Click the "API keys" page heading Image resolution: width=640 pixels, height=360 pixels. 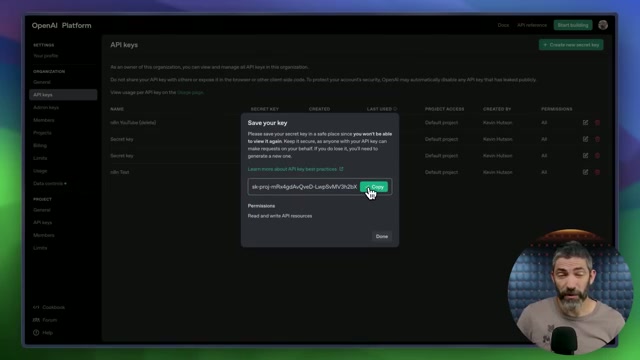click(x=124, y=45)
